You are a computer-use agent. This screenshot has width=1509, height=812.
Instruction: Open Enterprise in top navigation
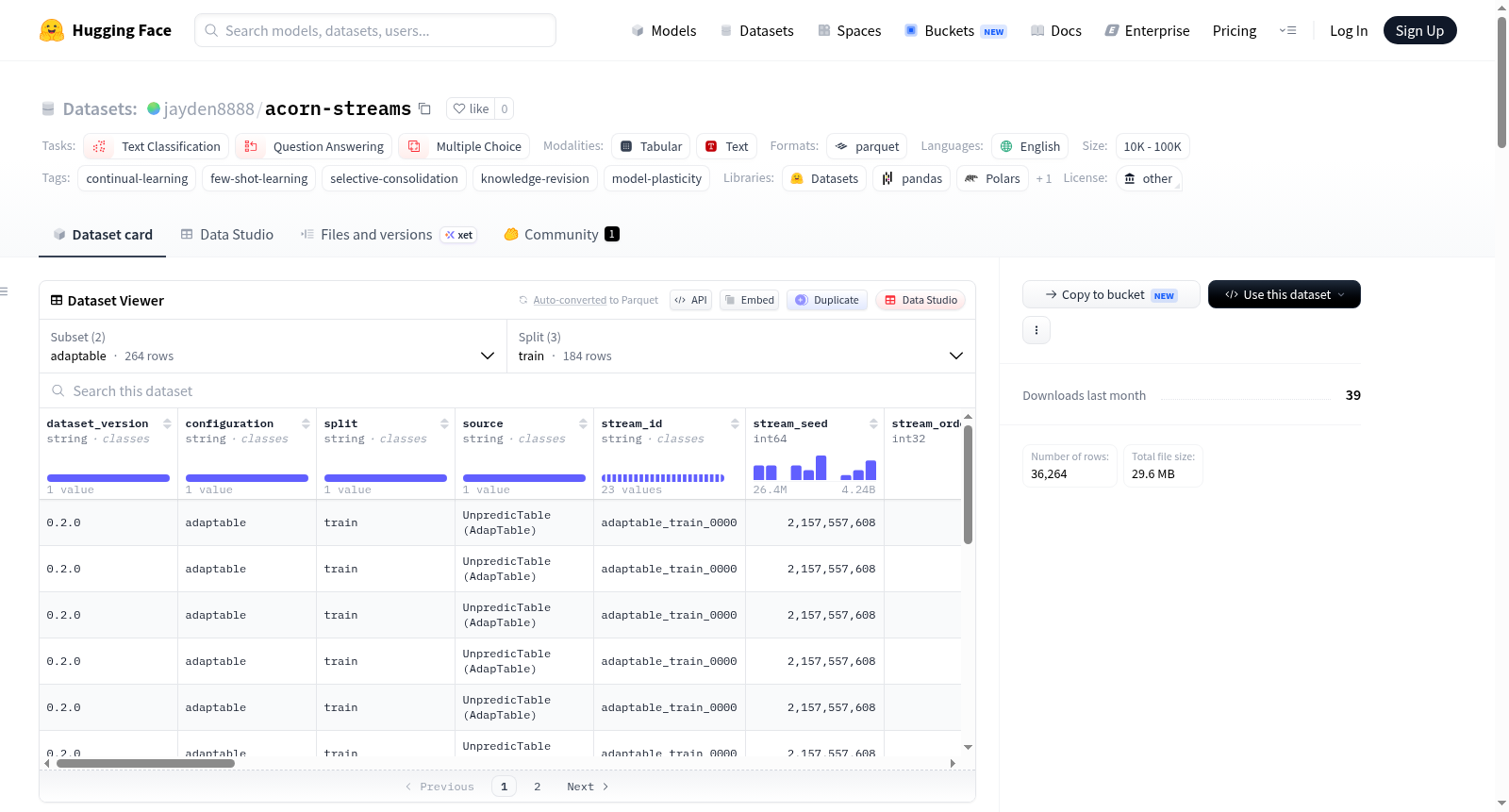click(1147, 30)
